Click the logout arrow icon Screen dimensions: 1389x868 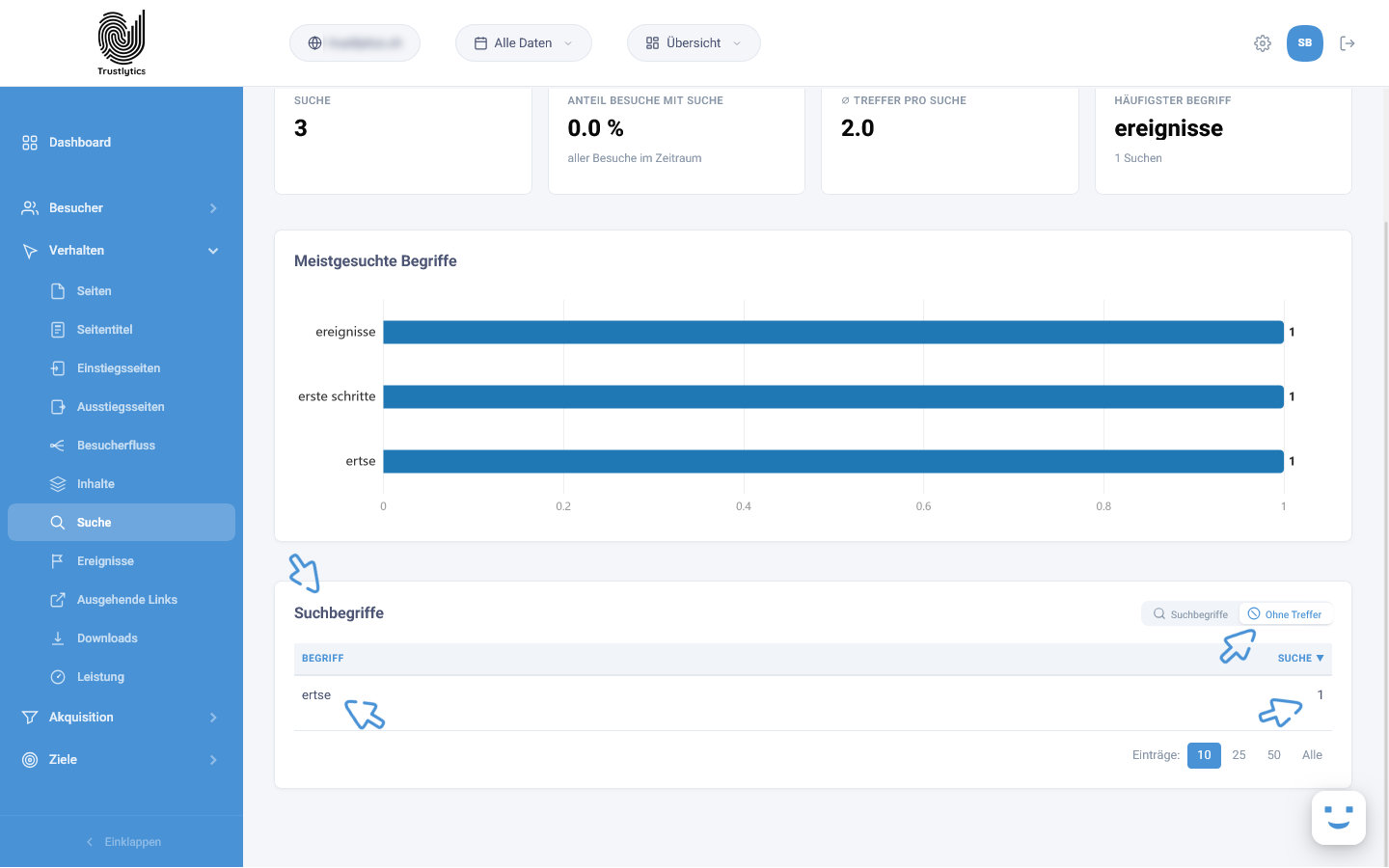click(x=1348, y=43)
